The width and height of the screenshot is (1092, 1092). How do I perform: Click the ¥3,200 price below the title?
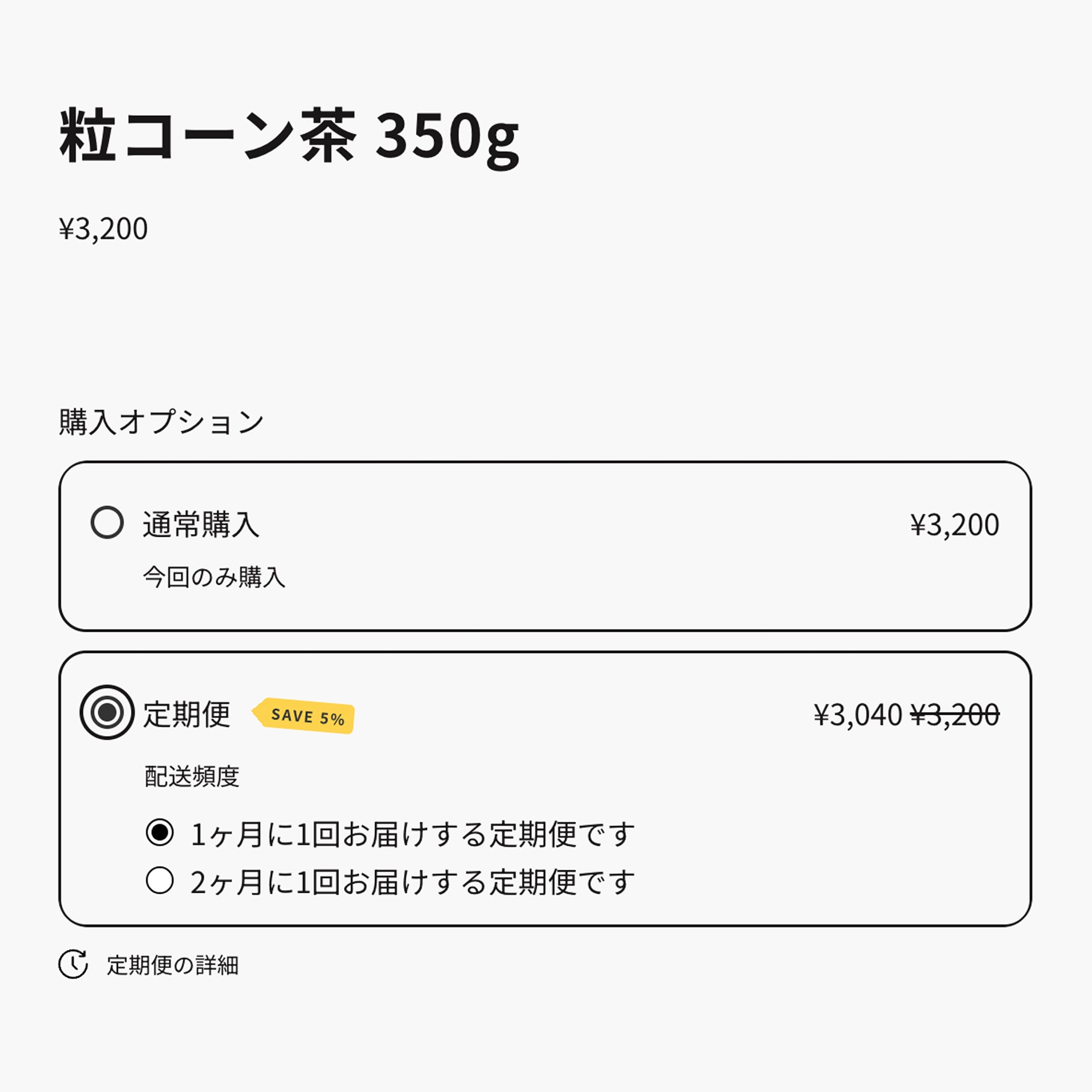(103, 229)
